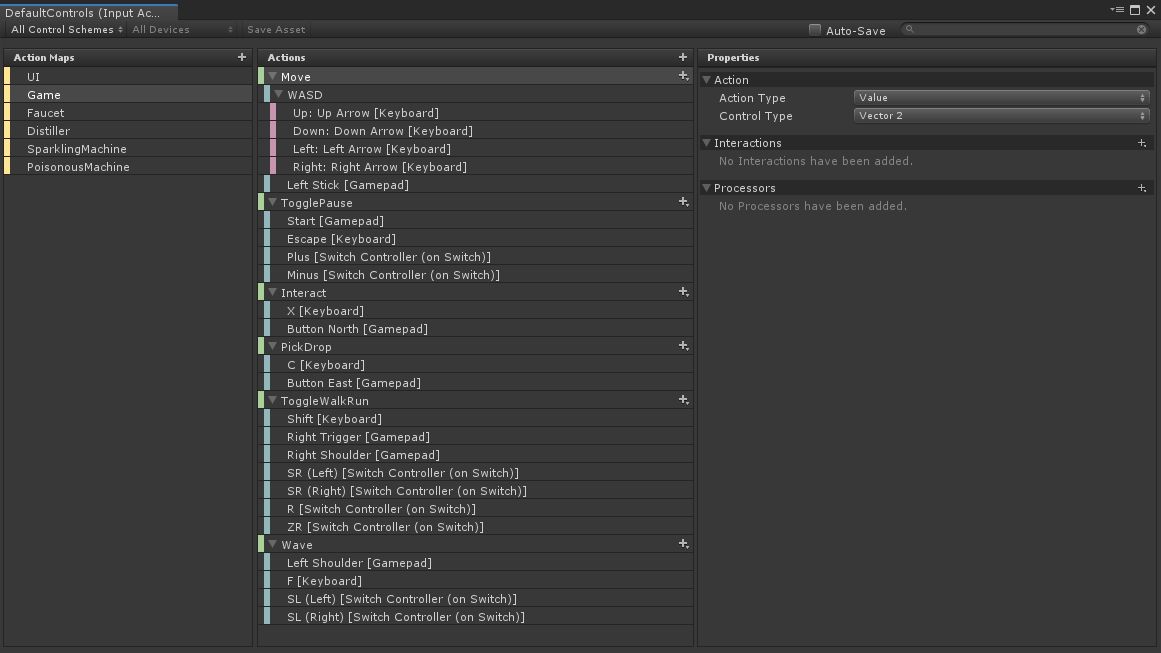Screen dimensions: 1161x653
Task: Collapse the Interact action
Action: 272,292
